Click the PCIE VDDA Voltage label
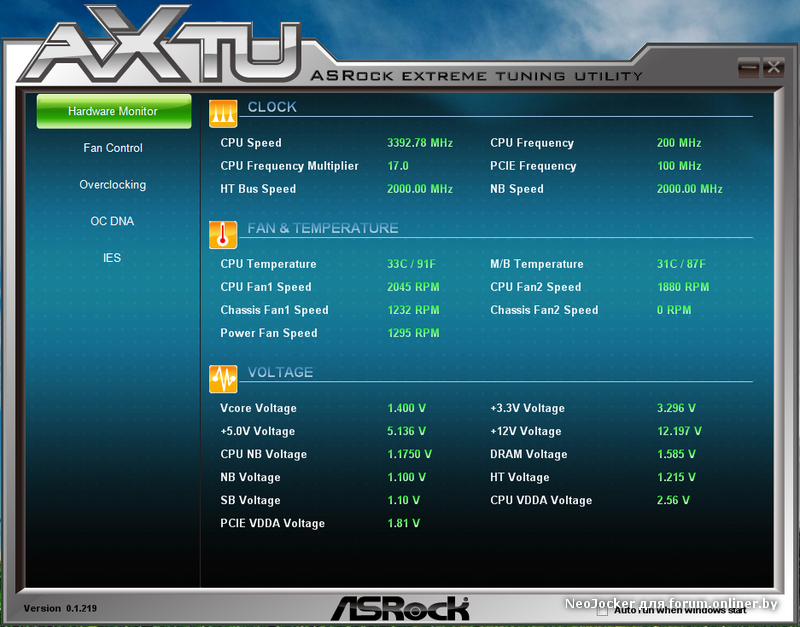The height and width of the screenshot is (627, 800). pos(272,523)
